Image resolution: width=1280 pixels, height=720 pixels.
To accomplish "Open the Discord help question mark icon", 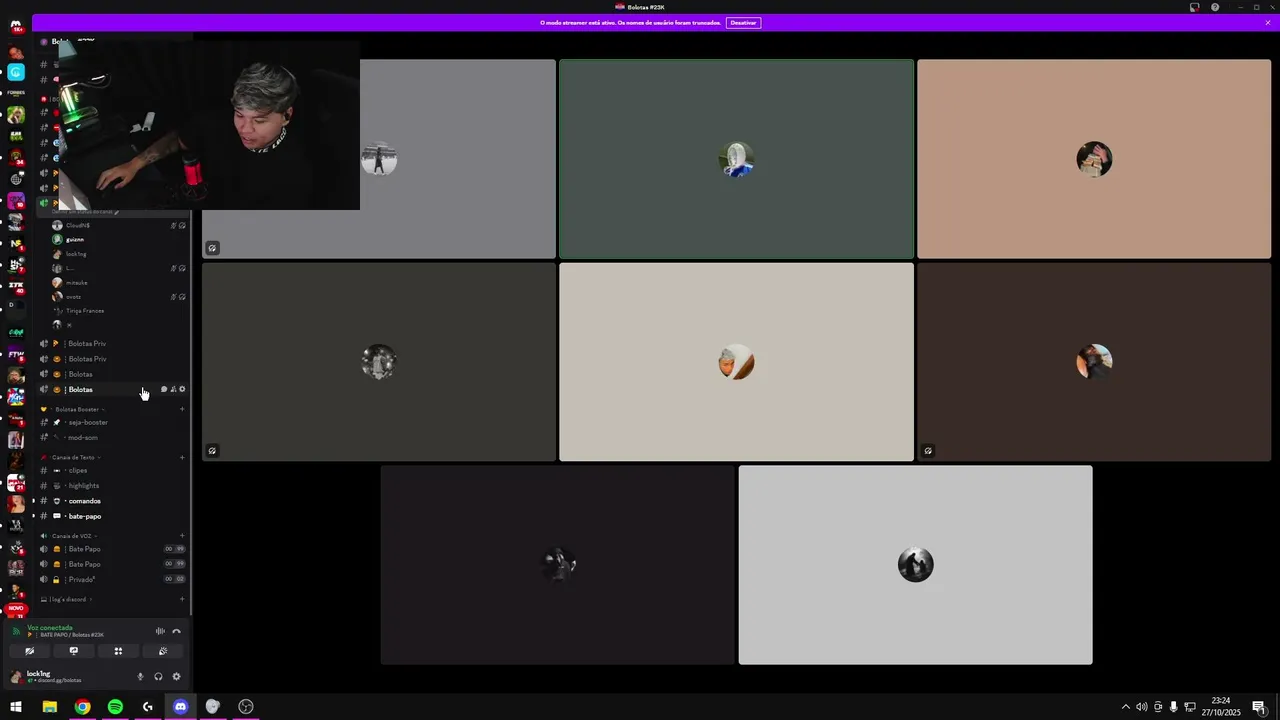I will coord(1215,7).
